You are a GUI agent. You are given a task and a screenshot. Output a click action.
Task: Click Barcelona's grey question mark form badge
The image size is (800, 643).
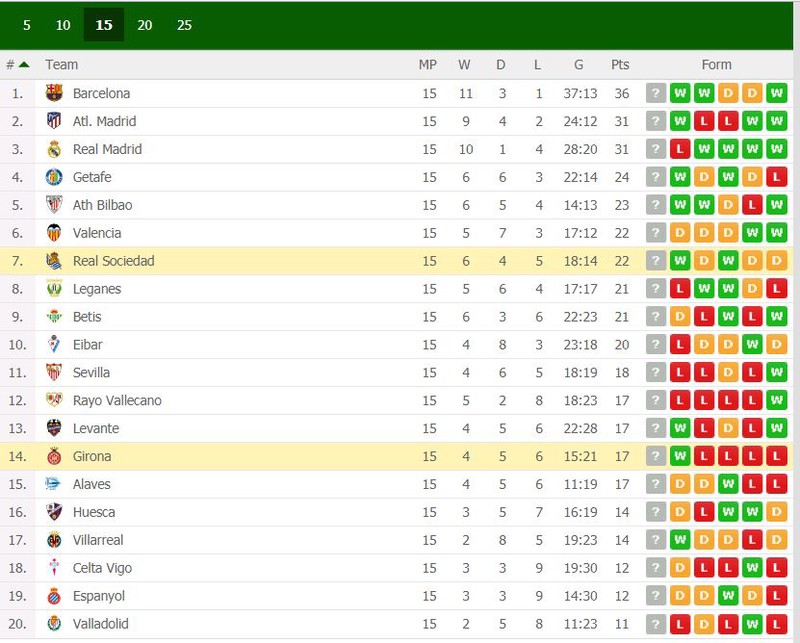[656, 93]
